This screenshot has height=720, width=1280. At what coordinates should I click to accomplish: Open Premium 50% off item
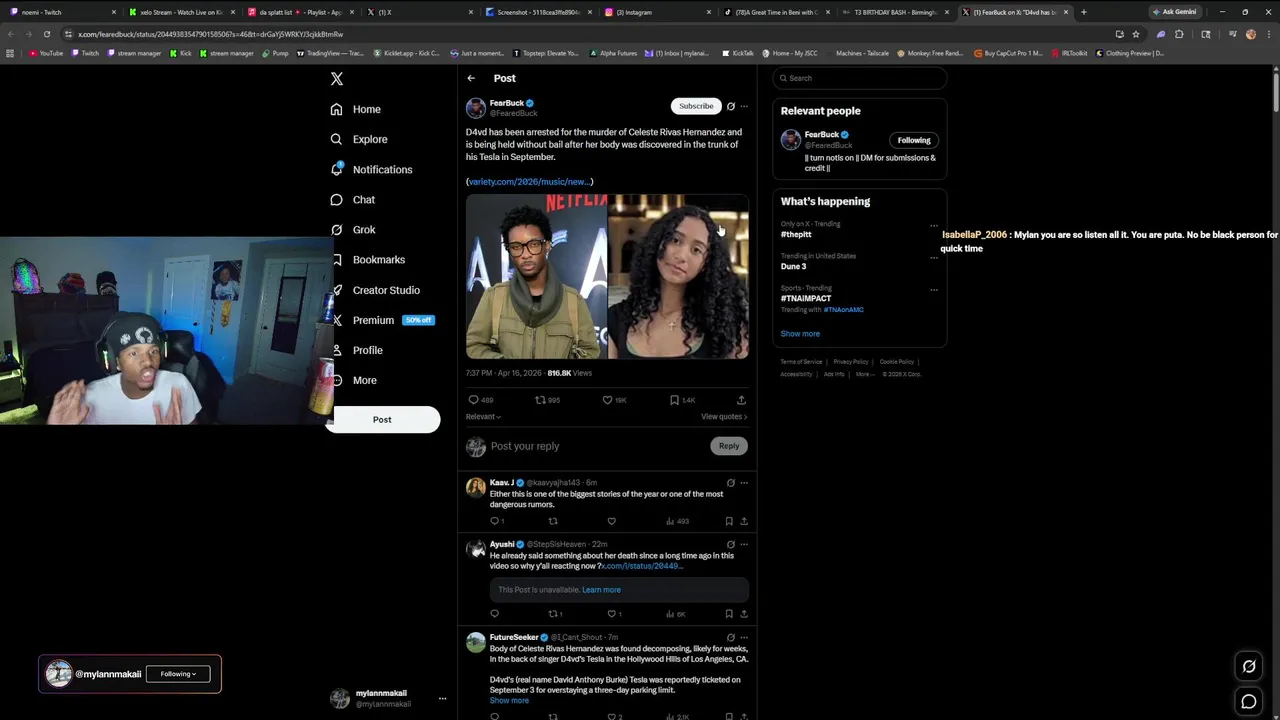pos(382,320)
